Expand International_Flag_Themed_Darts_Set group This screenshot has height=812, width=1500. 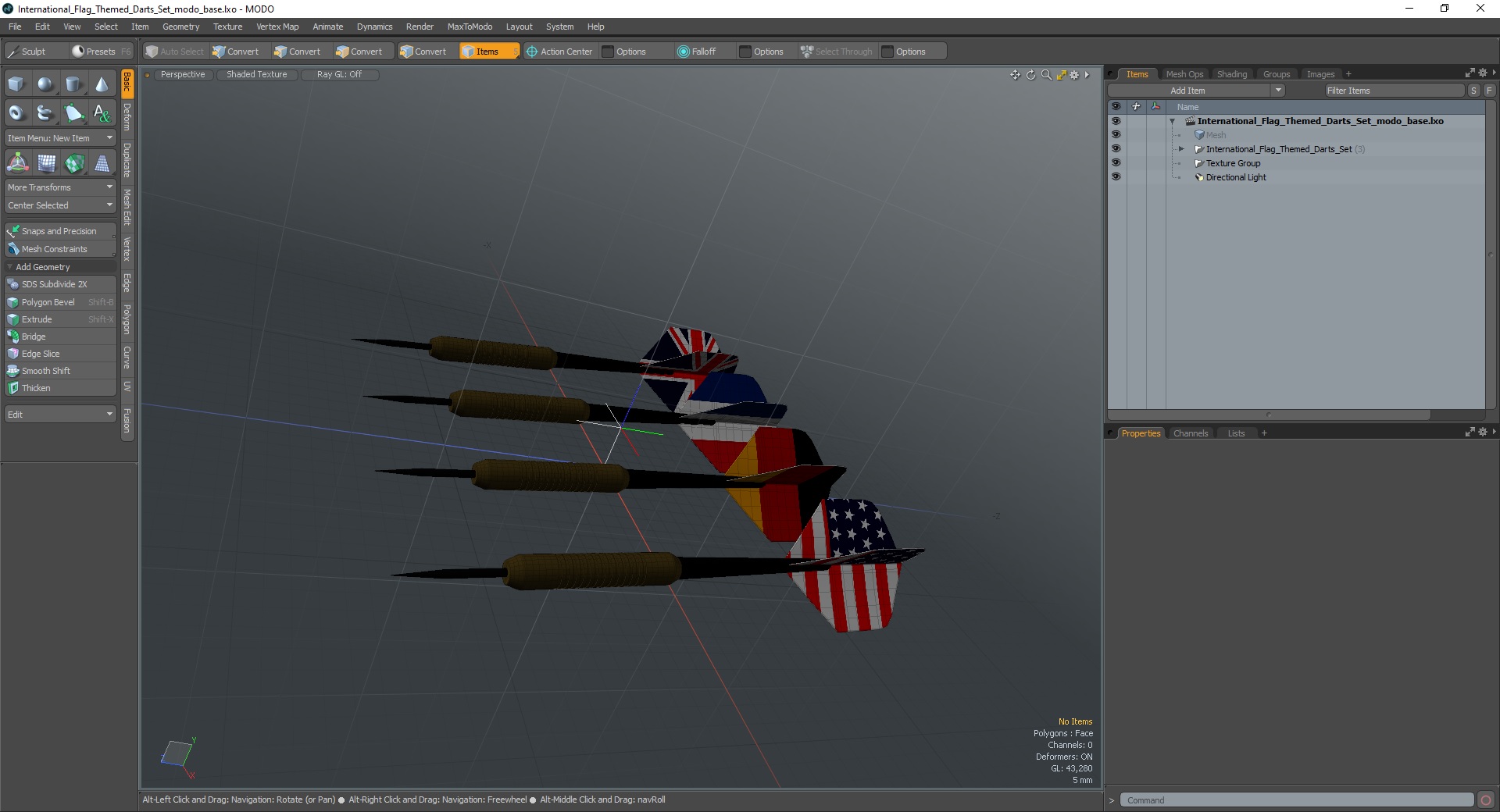click(x=1181, y=149)
